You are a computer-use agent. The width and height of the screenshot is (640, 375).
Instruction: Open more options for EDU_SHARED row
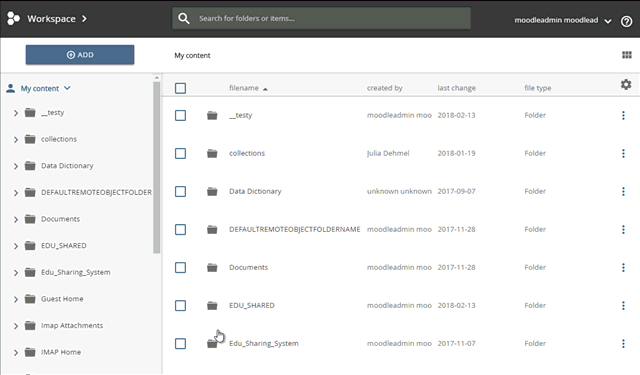pyautogui.click(x=623, y=305)
